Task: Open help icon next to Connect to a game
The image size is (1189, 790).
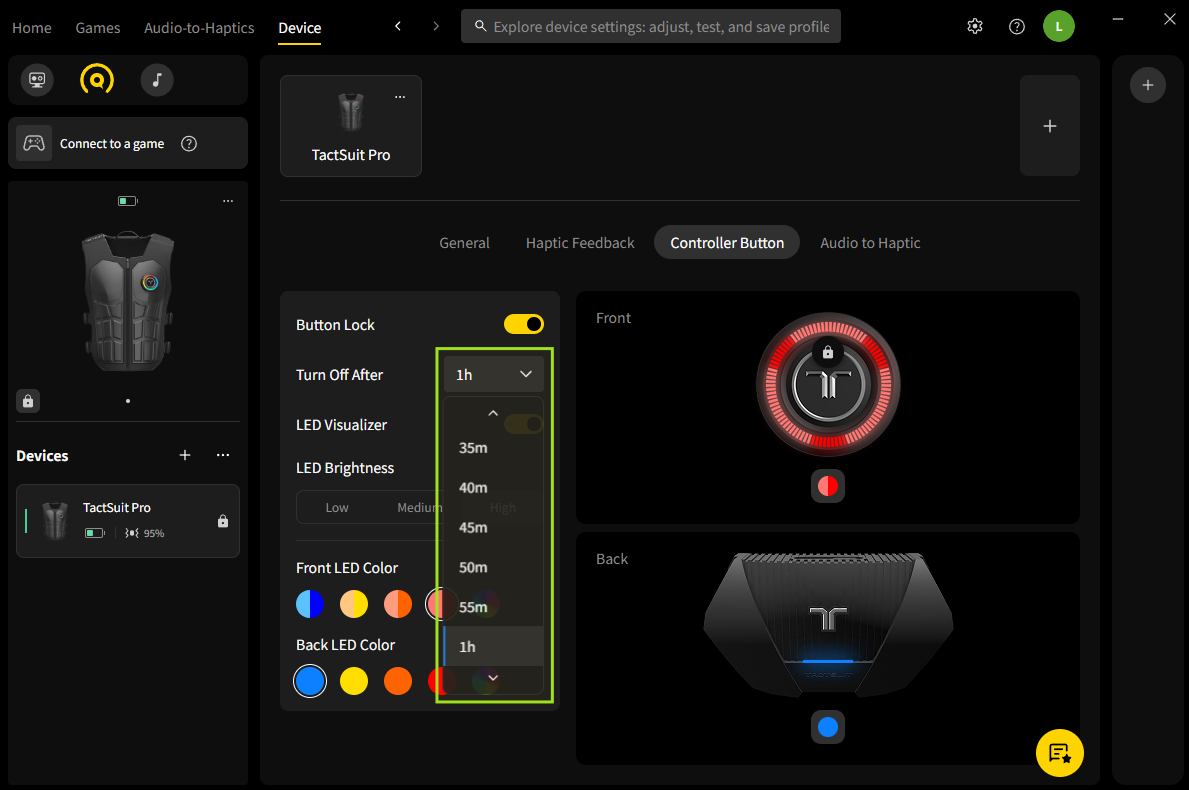Action: (189, 143)
